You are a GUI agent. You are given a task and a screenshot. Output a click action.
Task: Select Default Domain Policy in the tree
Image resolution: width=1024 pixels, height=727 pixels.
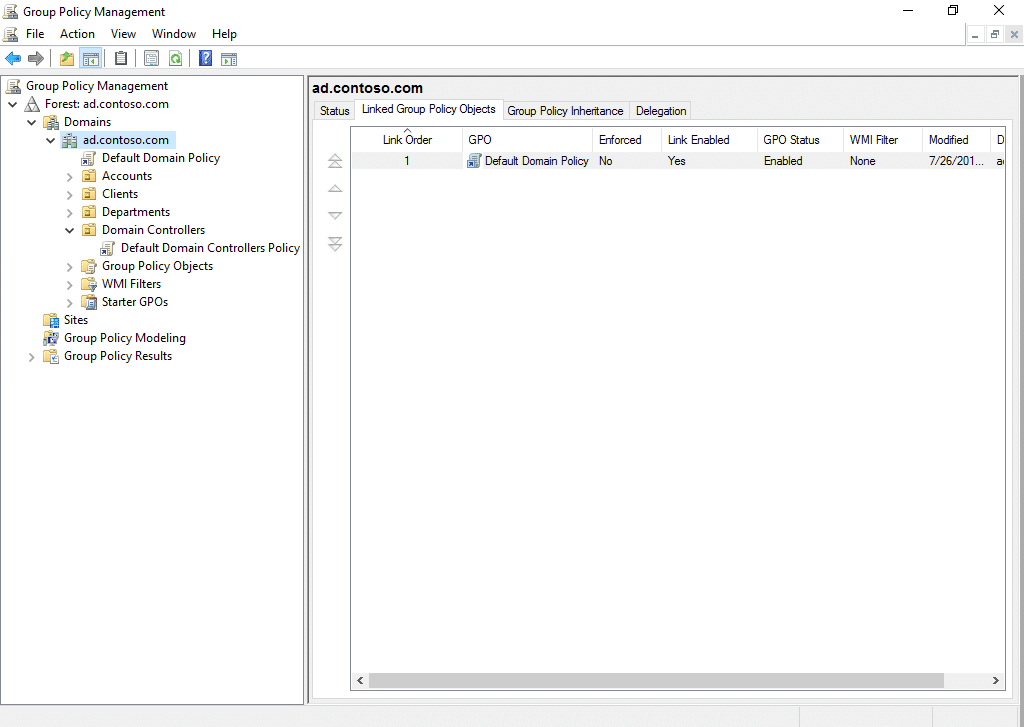161,158
